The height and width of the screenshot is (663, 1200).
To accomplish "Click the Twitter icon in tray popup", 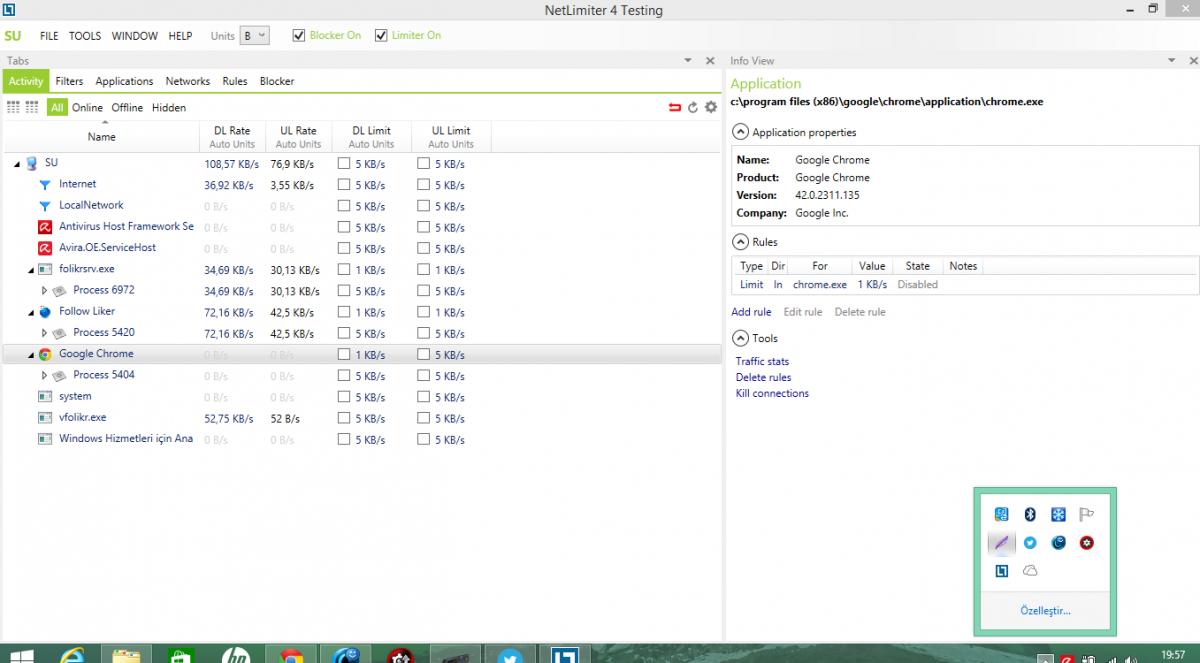I will click(1030, 543).
